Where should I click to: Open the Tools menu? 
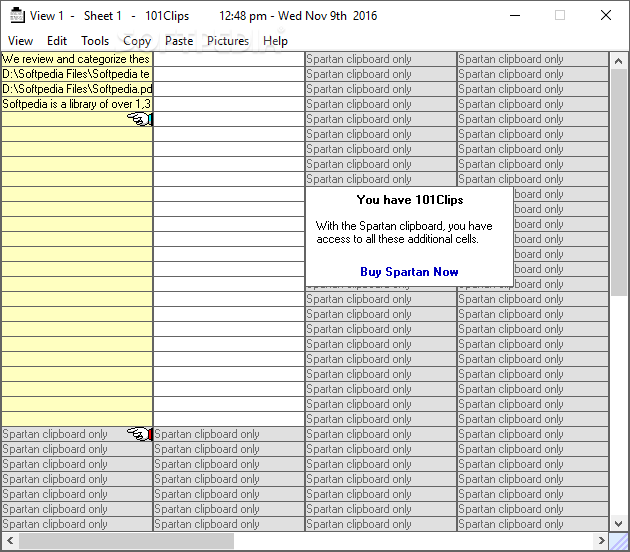95,41
